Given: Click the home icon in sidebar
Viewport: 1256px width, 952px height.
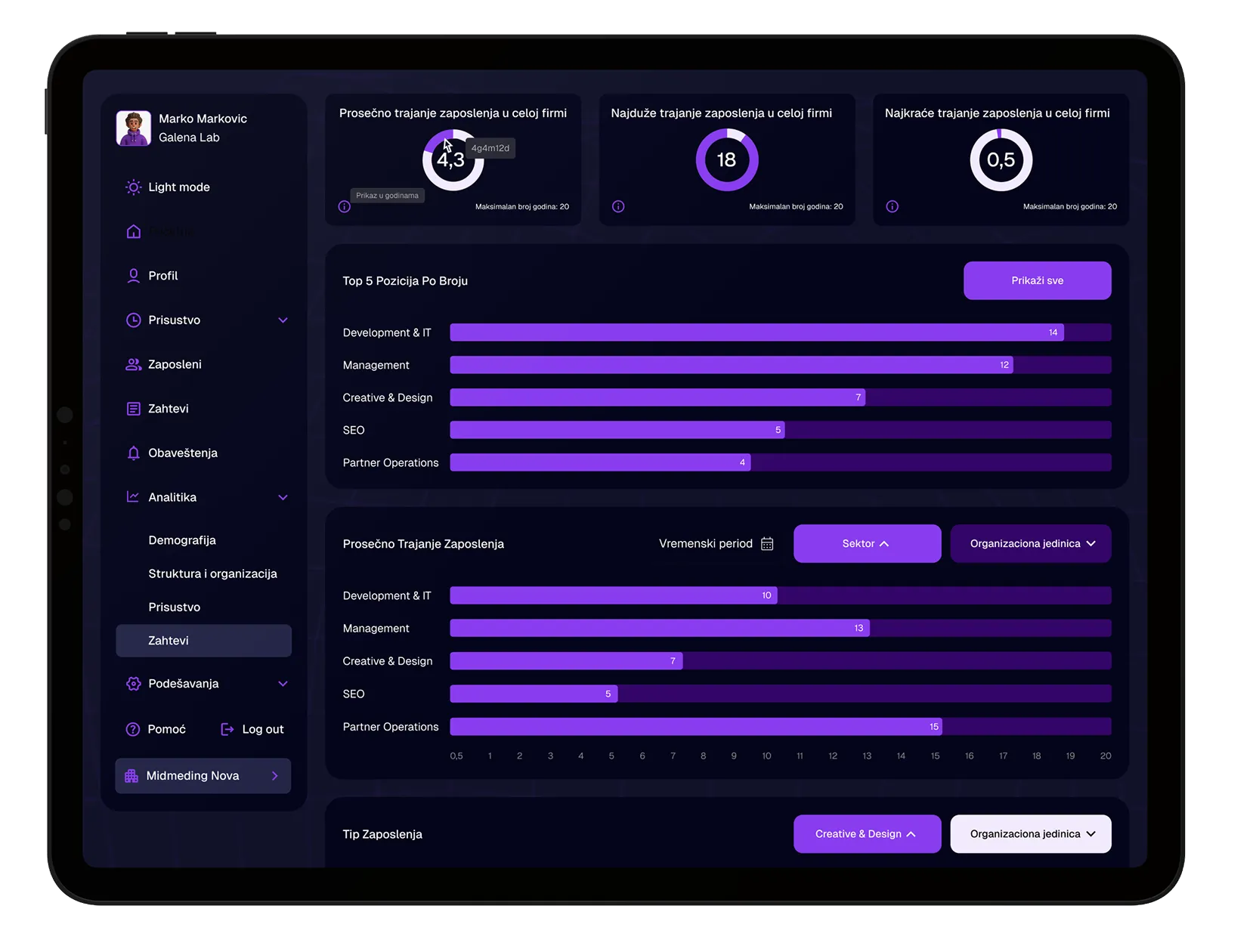Looking at the screenshot, I should [134, 231].
